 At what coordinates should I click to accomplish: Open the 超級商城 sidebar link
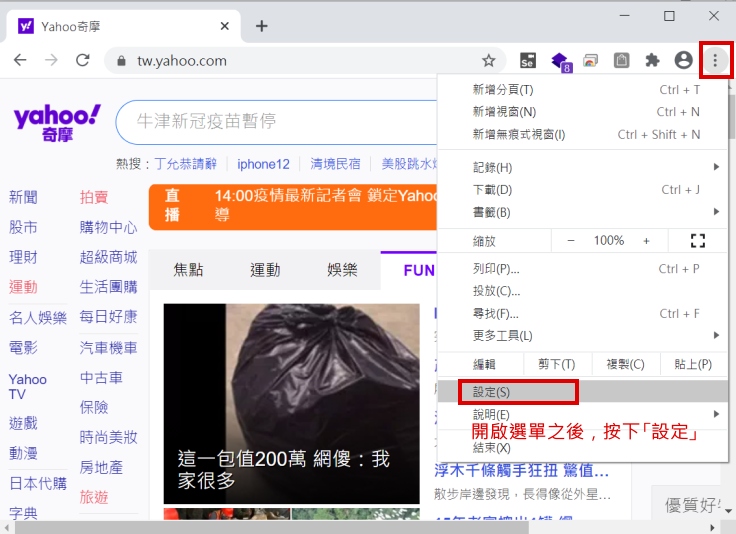(108, 257)
